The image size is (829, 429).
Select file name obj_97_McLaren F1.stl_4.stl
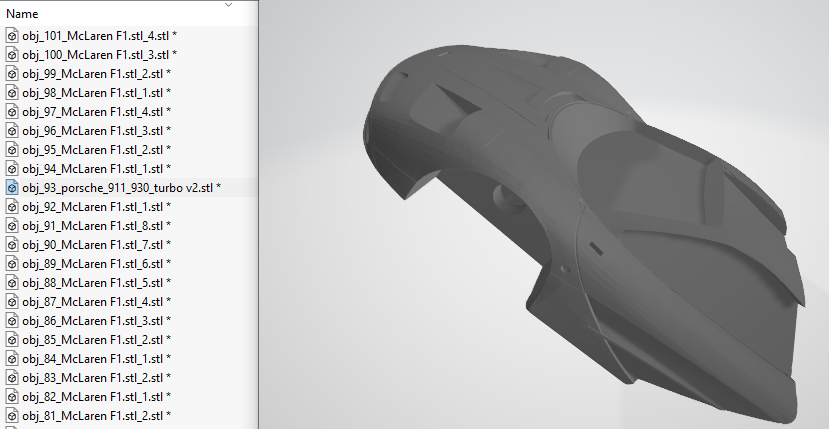click(x=97, y=112)
